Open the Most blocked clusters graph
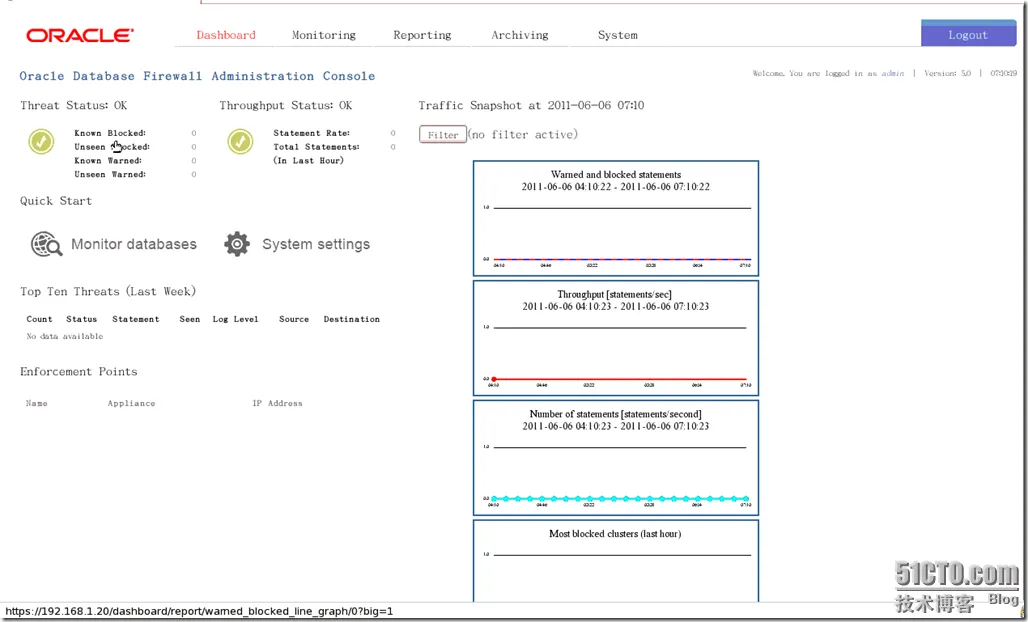Viewport: 1028px width, 622px height. (x=616, y=561)
